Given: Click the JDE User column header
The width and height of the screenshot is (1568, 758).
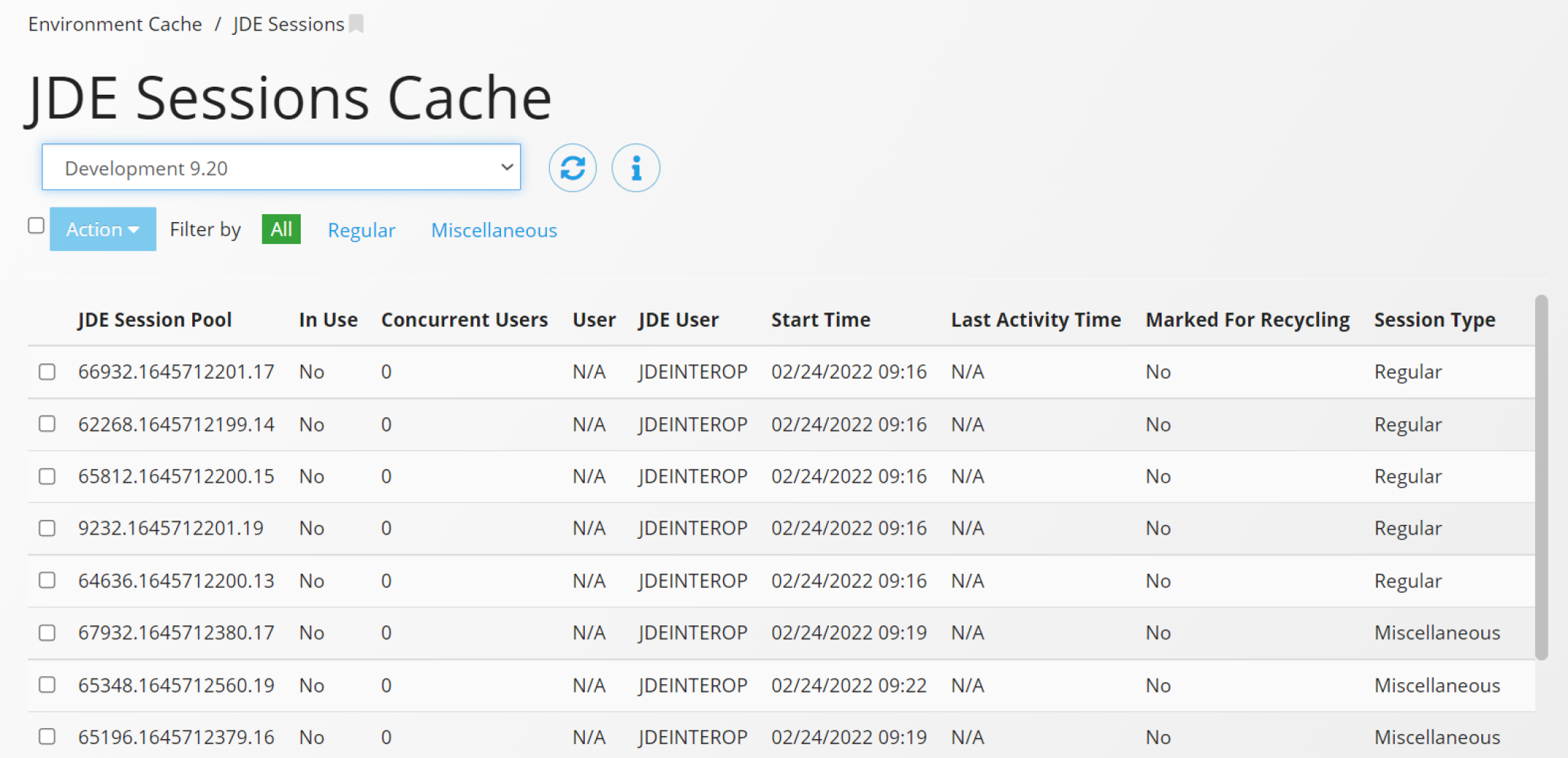Looking at the screenshot, I should [x=679, y=320].
